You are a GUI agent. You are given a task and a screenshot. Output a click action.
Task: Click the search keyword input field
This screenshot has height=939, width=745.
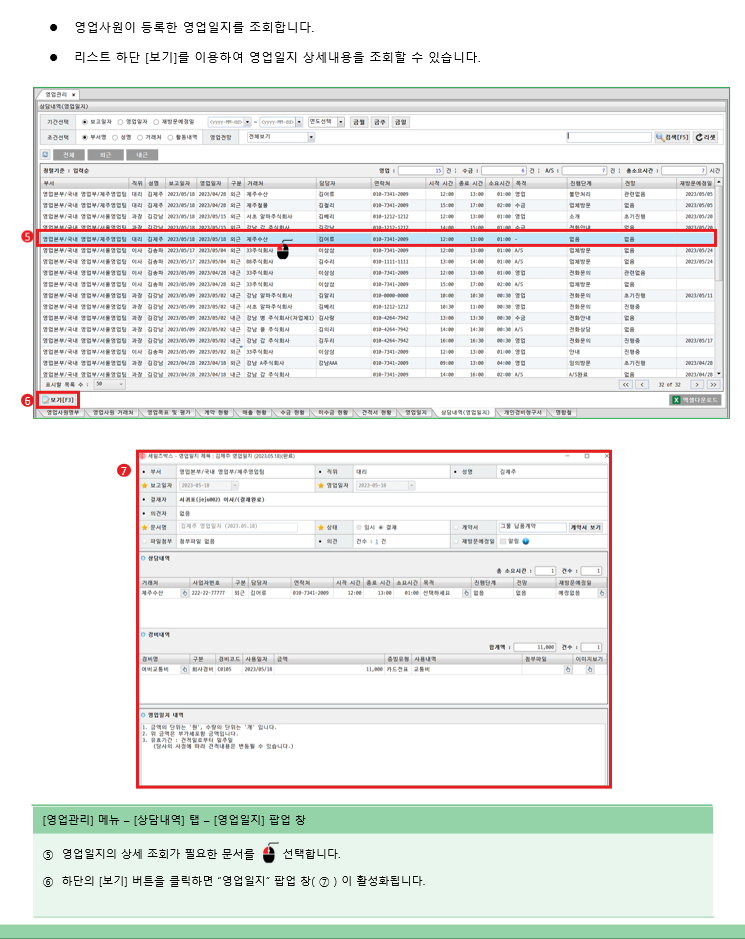point(609,137)
